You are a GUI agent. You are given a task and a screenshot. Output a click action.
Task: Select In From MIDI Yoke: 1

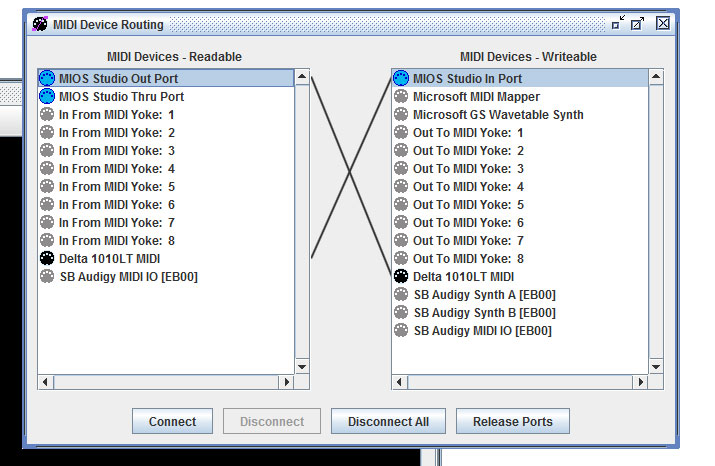(116, 114)
